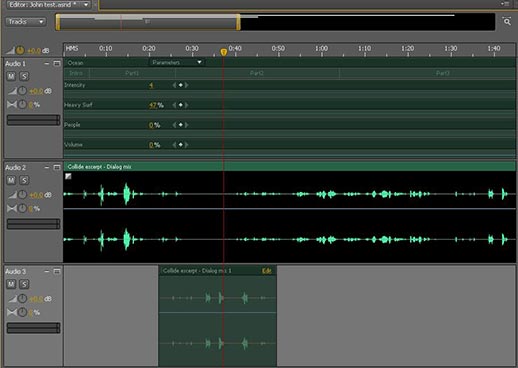Viewport: 518px width, 368px height.
Task: Click Heavy Surf value 47%
Action: pyautogui.click(x=156, y=105)
